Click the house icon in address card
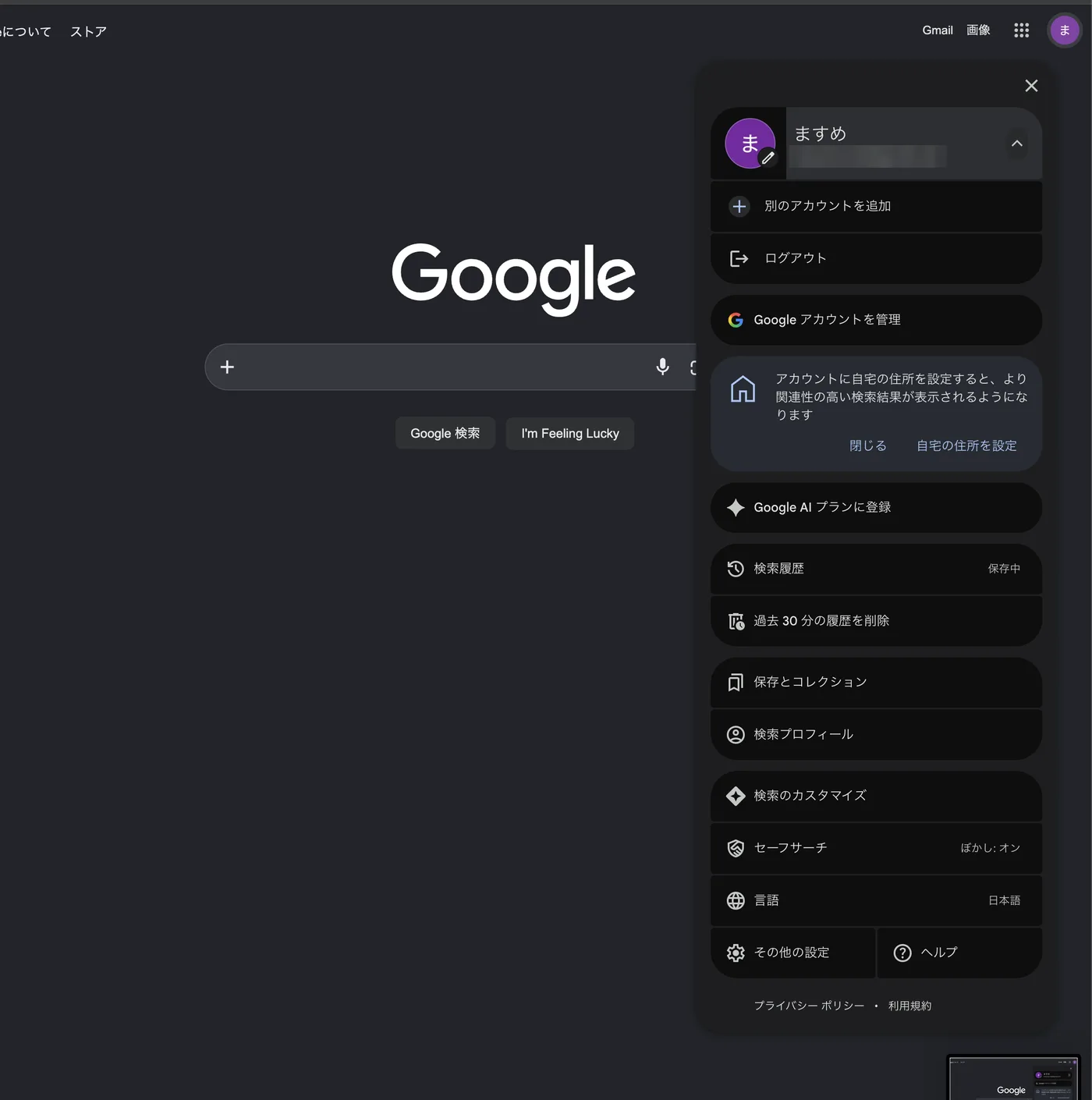The image size is (1092, 1100). (x=743, y=389)
